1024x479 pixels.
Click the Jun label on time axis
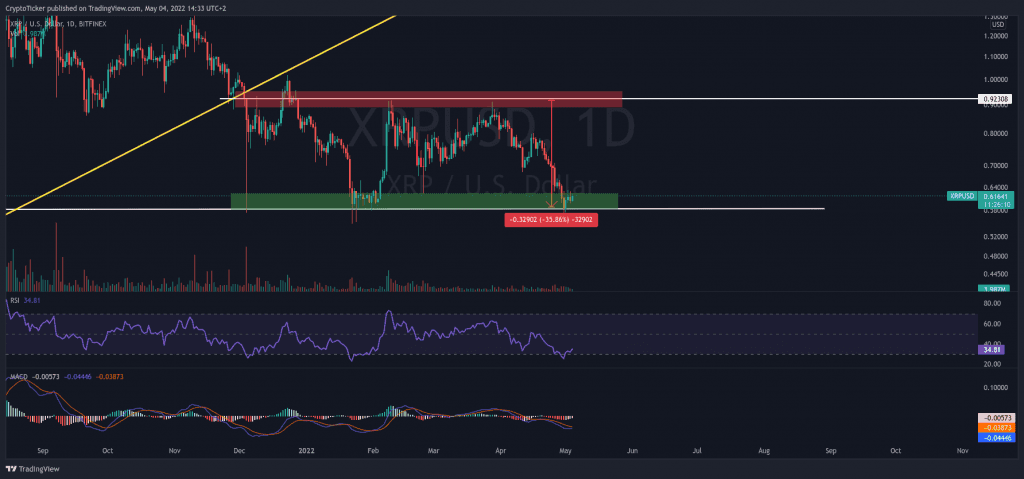[631, 451]
